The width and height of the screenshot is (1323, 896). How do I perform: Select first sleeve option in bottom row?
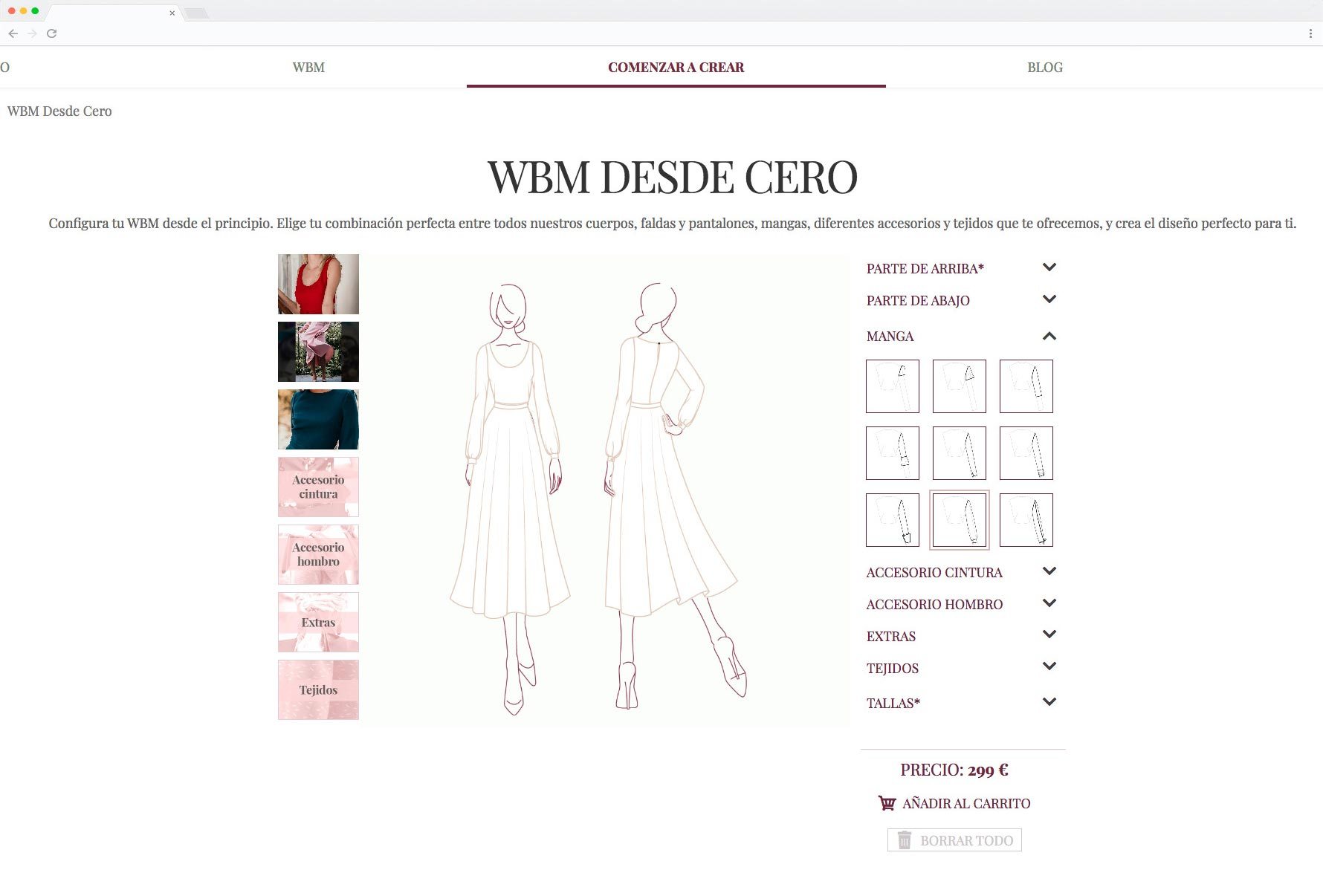[x=893, y=520]
